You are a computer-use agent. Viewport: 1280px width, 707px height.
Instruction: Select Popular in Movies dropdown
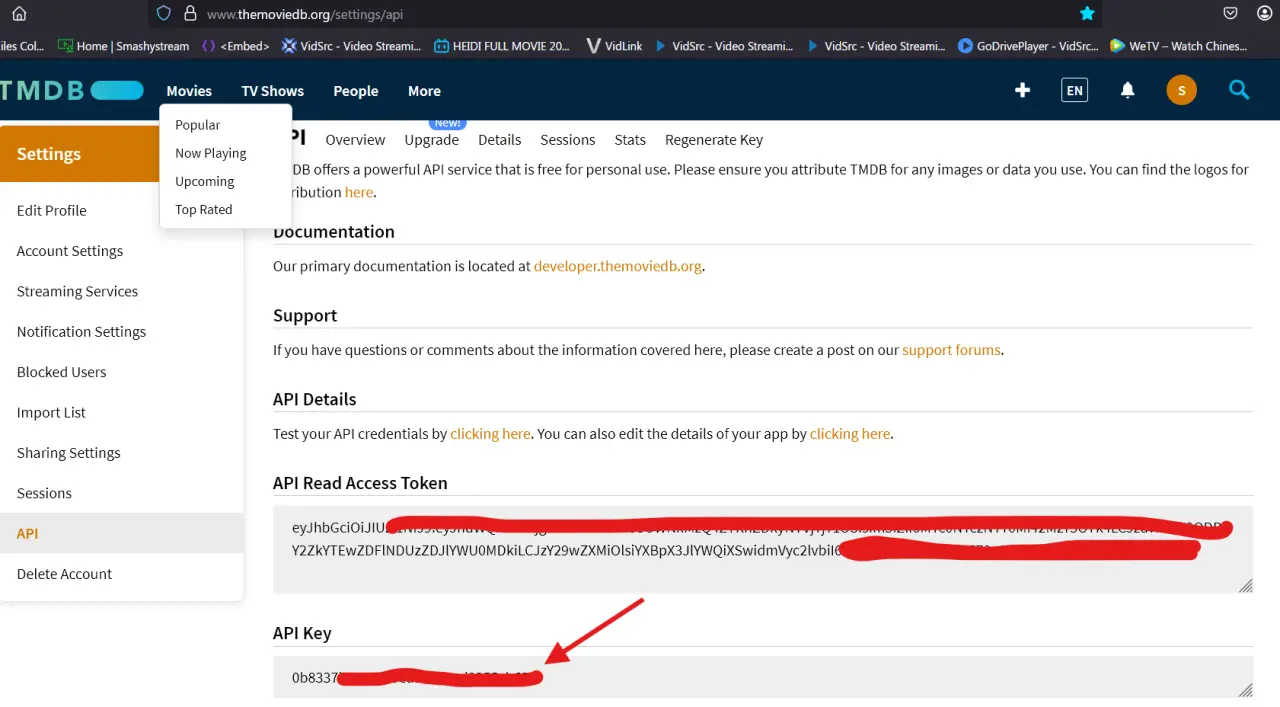pyautogui.click(x=197, y=125)
